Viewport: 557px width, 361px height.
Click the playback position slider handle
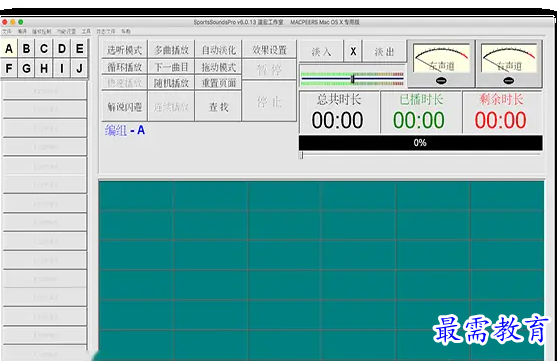(301, 155)
